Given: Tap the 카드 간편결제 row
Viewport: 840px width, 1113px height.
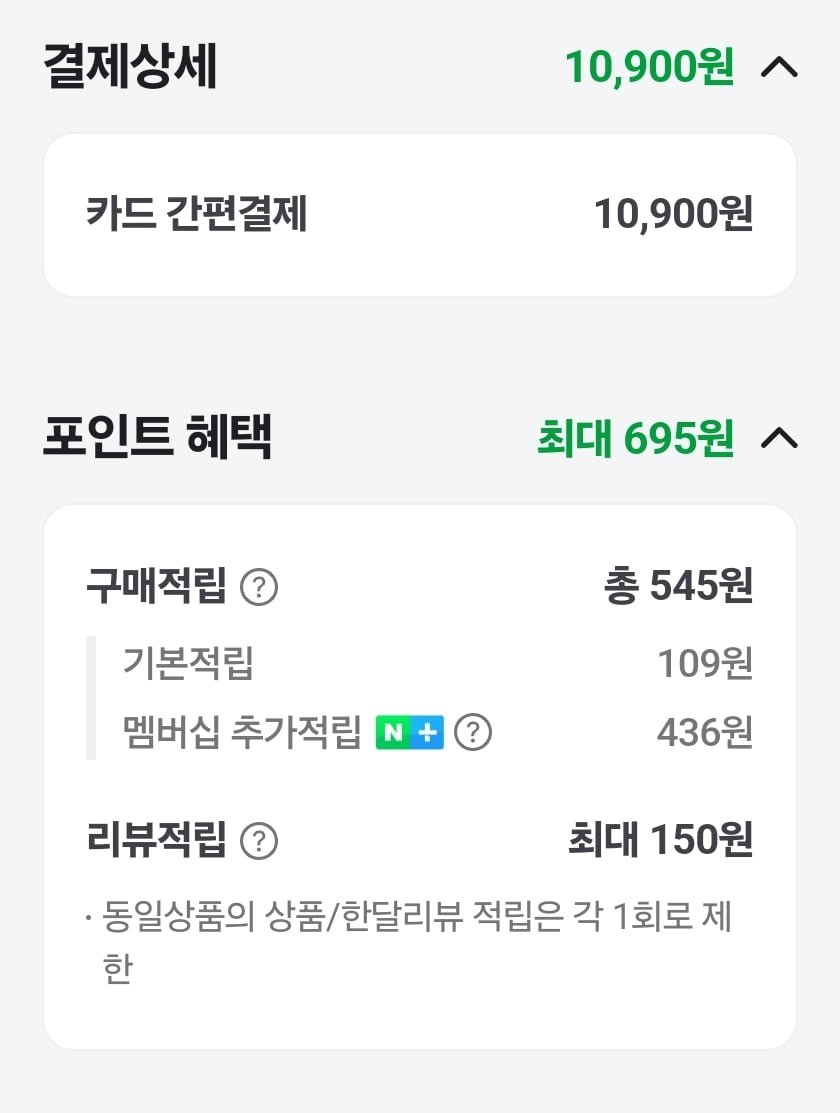Looking at the screenshot, I should click(x=420, y=214).
